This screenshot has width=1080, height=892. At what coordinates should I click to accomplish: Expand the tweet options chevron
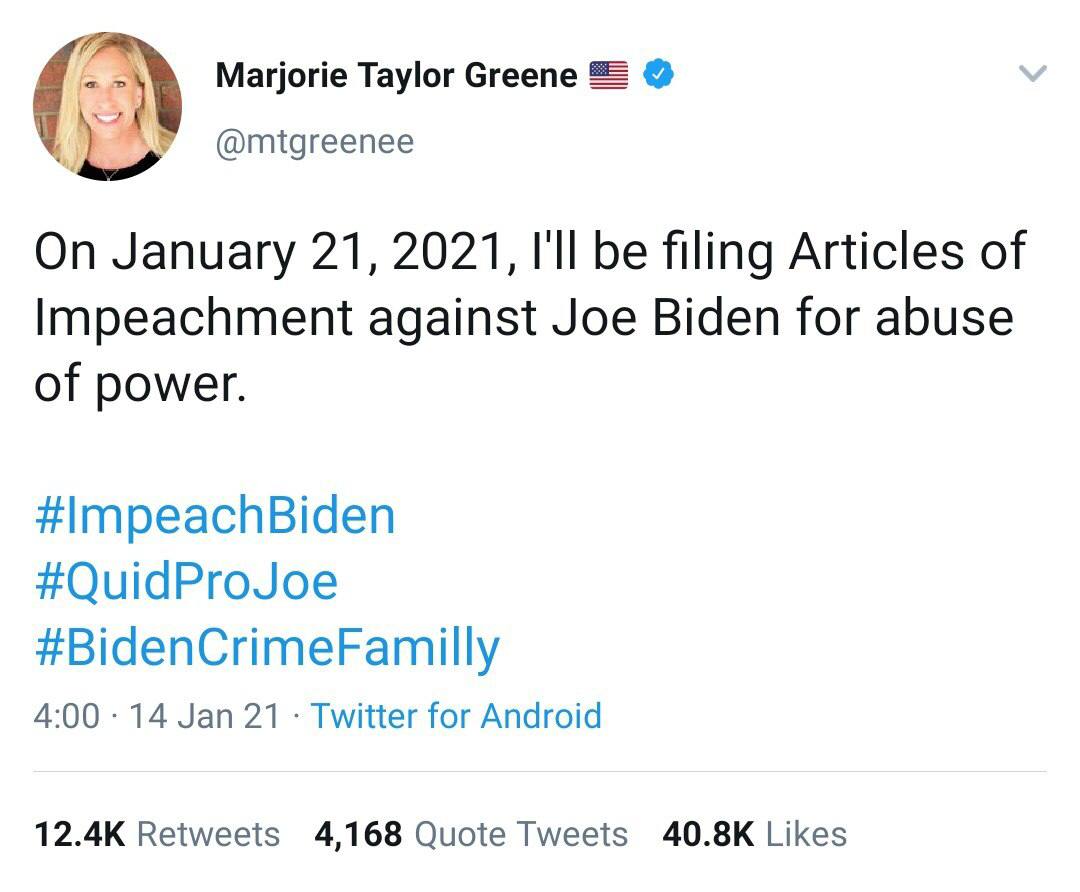click(1031, 74)
